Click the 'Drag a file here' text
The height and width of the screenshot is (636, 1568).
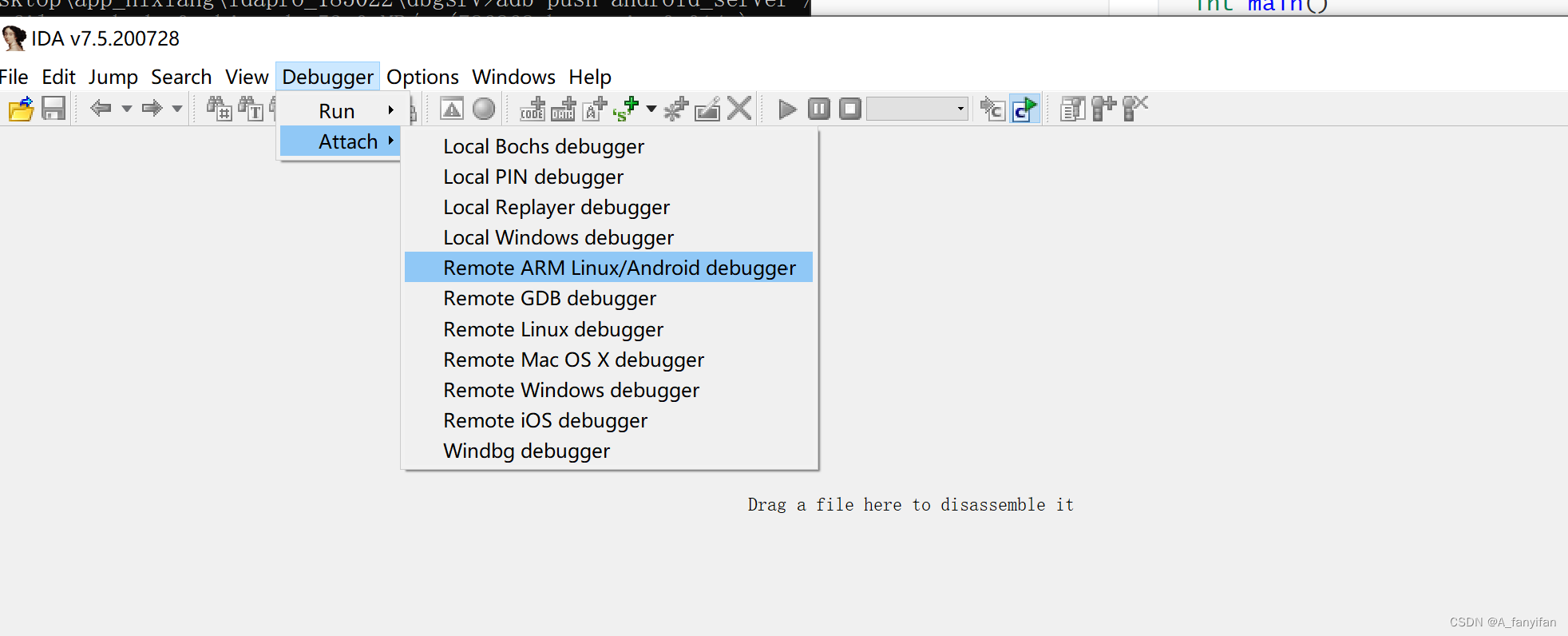coord(910,505)
